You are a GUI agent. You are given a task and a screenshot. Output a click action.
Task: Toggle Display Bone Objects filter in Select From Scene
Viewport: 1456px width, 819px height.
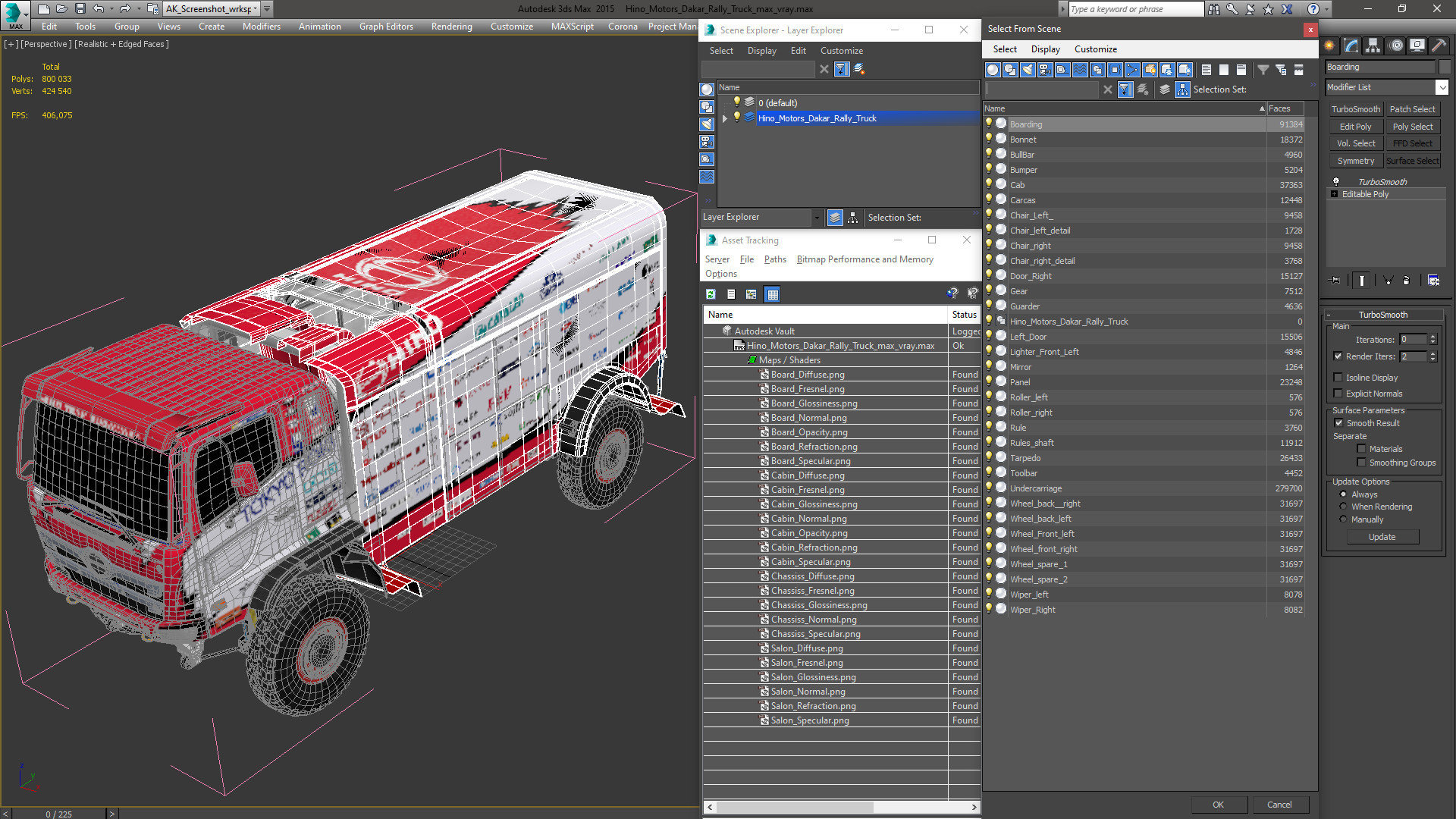(x=1132, y=70)
